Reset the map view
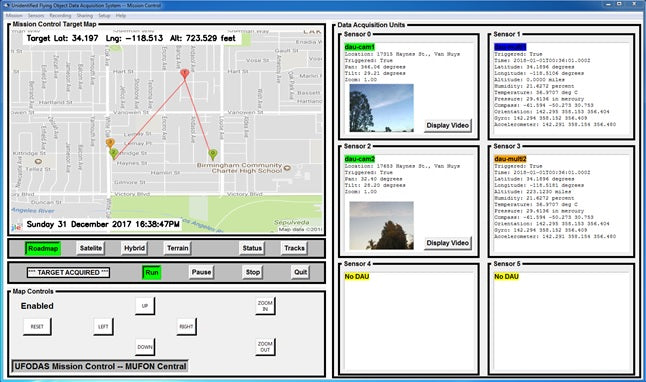 (x=37, y=326)
